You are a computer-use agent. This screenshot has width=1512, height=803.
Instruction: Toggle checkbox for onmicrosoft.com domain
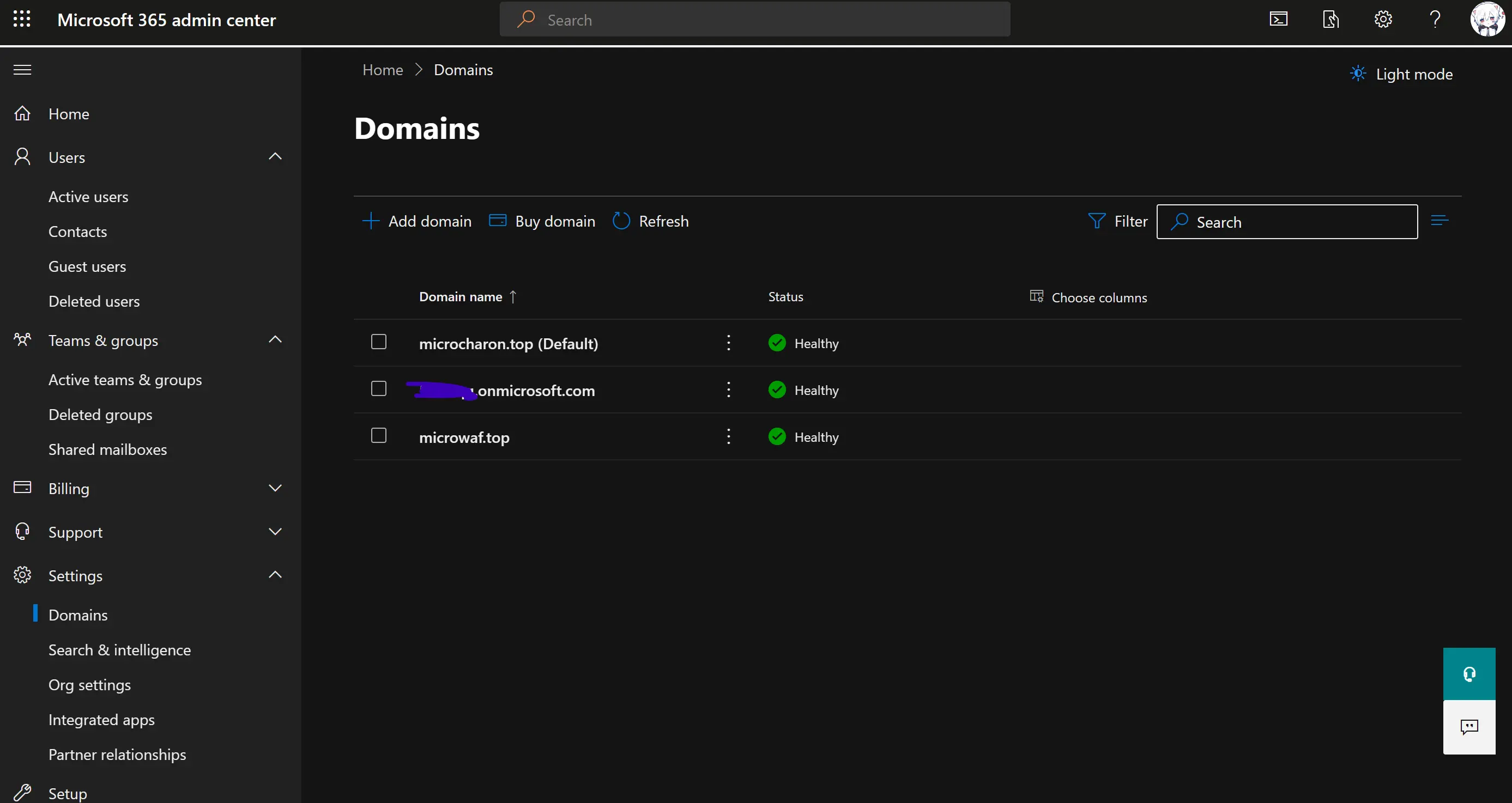click(x=379, y=389)
